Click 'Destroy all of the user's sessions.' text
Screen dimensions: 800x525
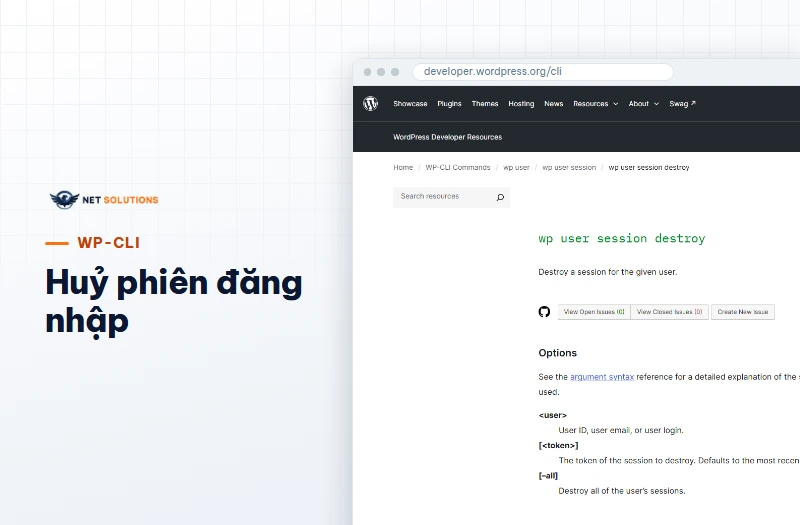(621, 491)
